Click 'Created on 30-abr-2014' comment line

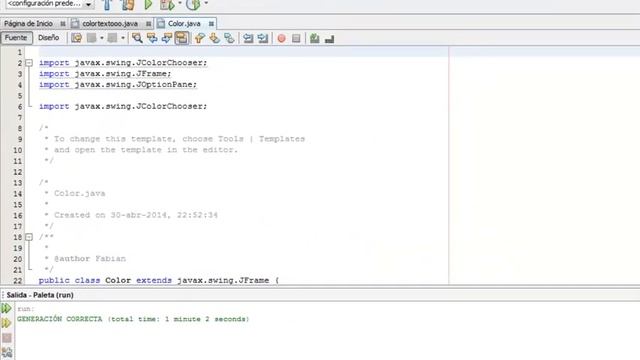[x=136, y=215]
